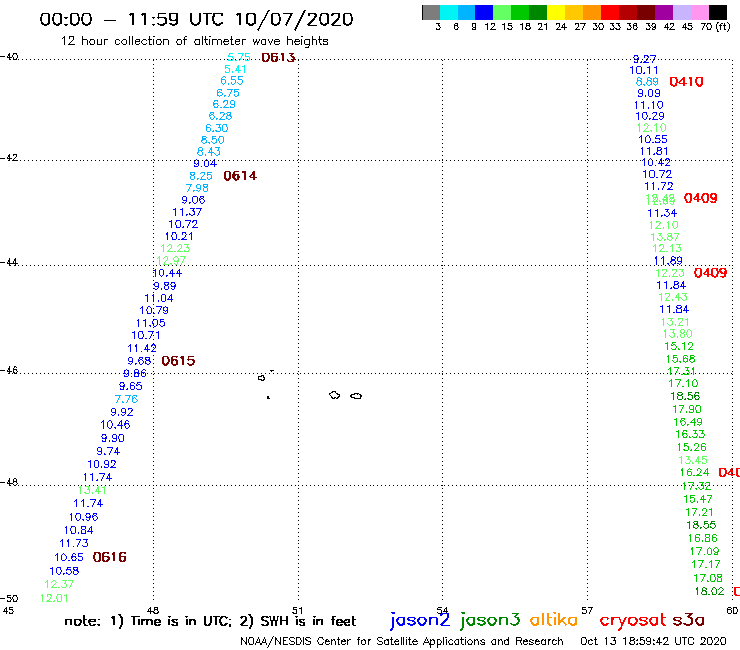Click the '00:00 – 11:59 UTC 10/07/2020' title
740x650 pixels.
196,19
